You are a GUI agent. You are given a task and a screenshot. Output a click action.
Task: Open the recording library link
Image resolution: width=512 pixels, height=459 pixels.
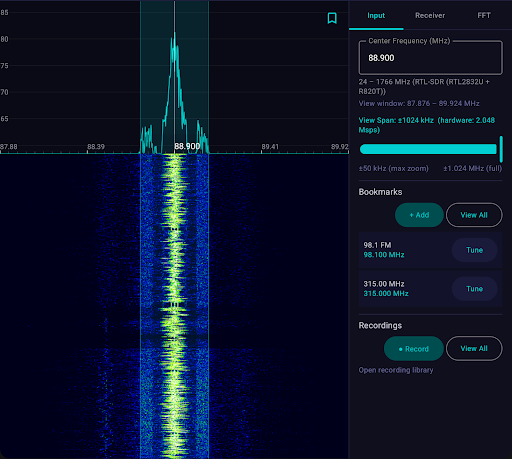click(396, 370)
